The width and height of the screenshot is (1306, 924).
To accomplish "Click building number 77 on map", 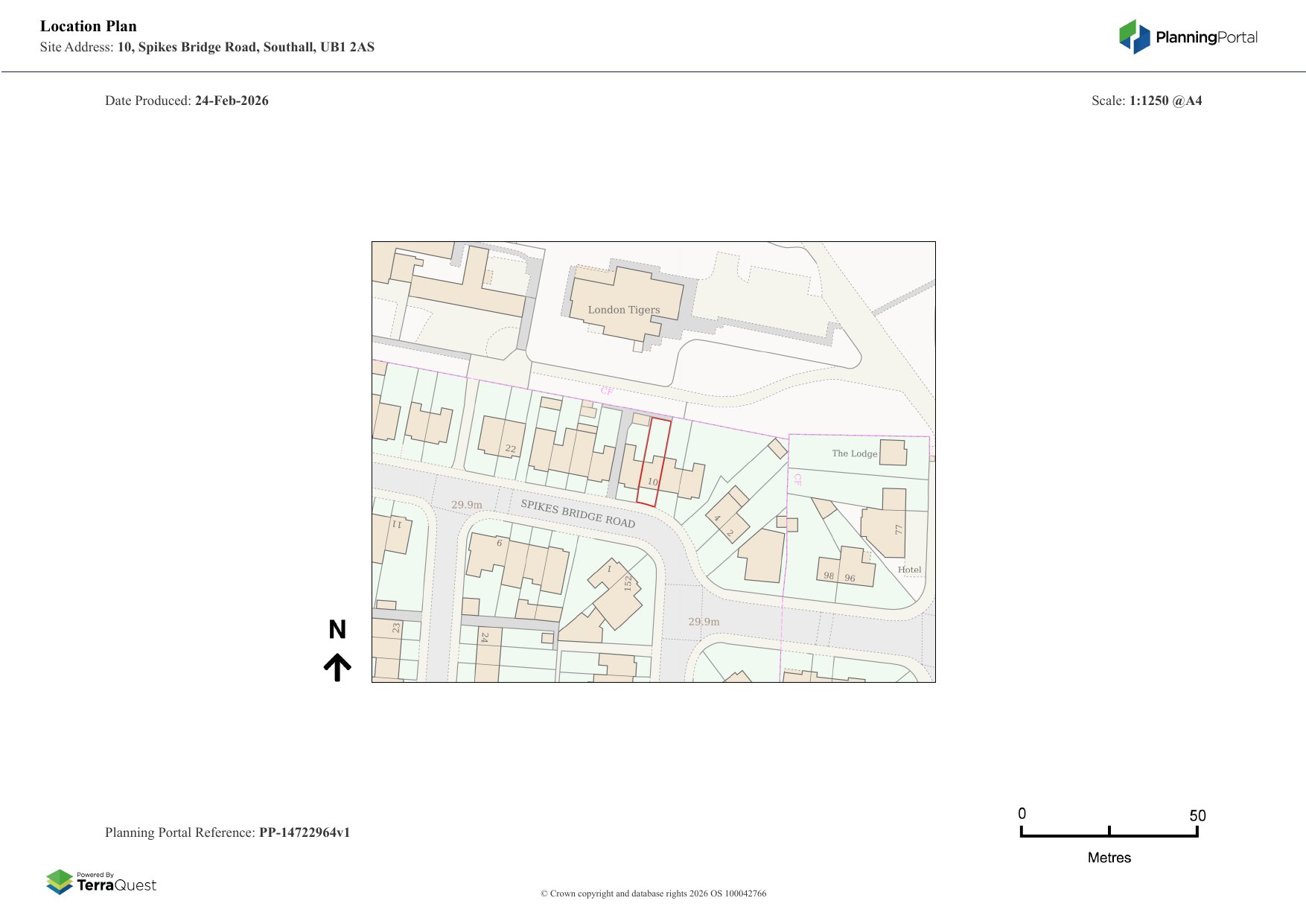I will [898, 529].
